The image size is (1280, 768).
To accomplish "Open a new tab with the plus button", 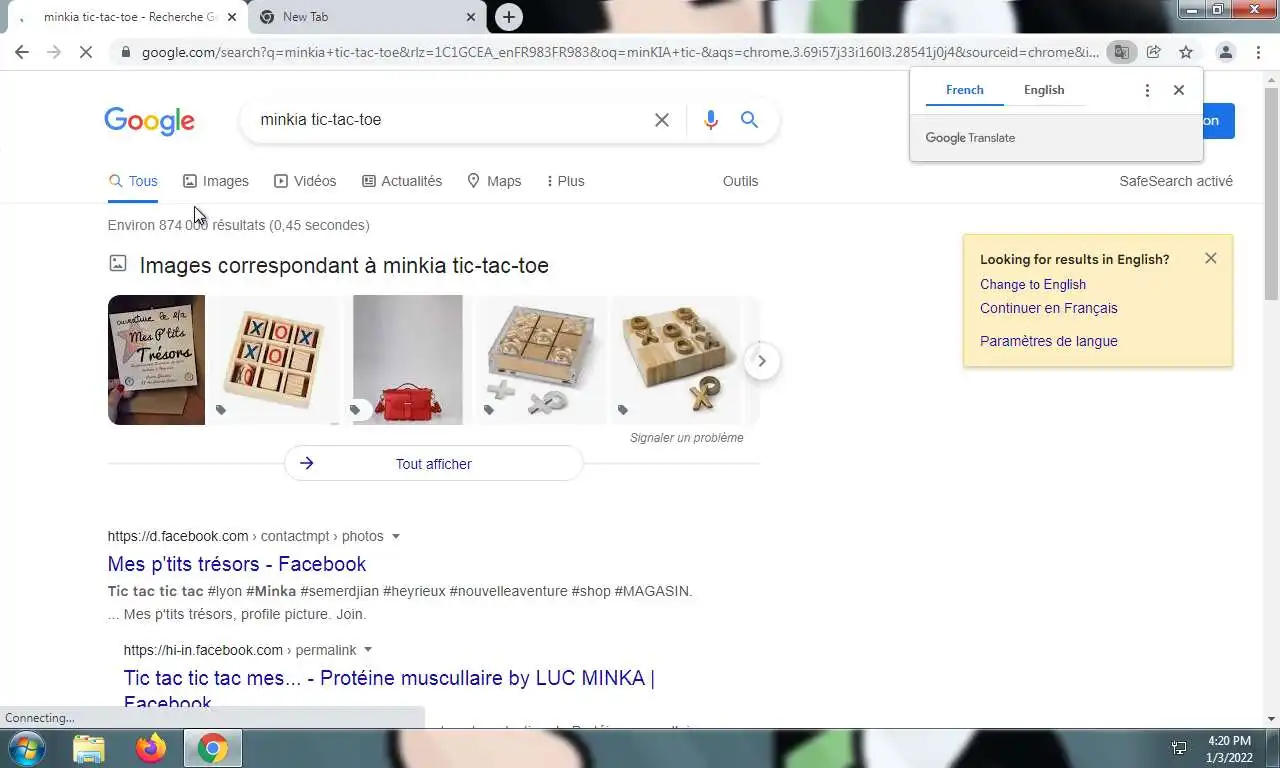I will point(509,17).
